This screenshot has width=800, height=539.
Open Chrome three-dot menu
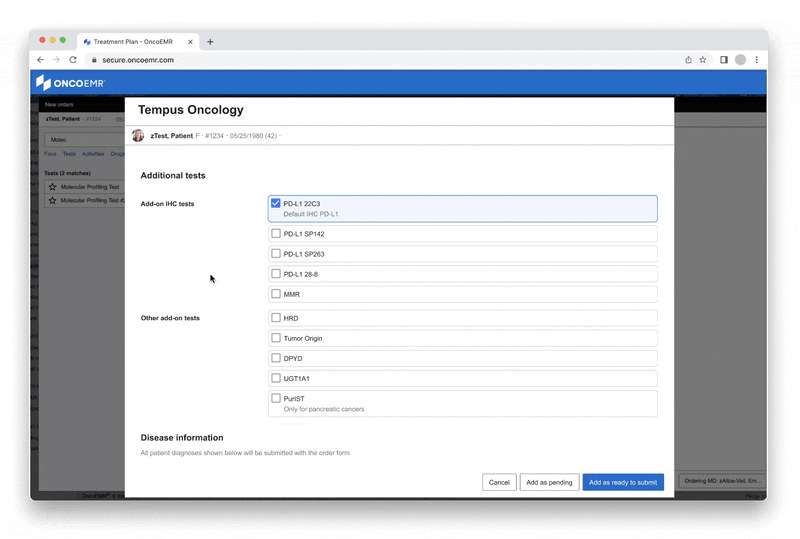point(757,60)
